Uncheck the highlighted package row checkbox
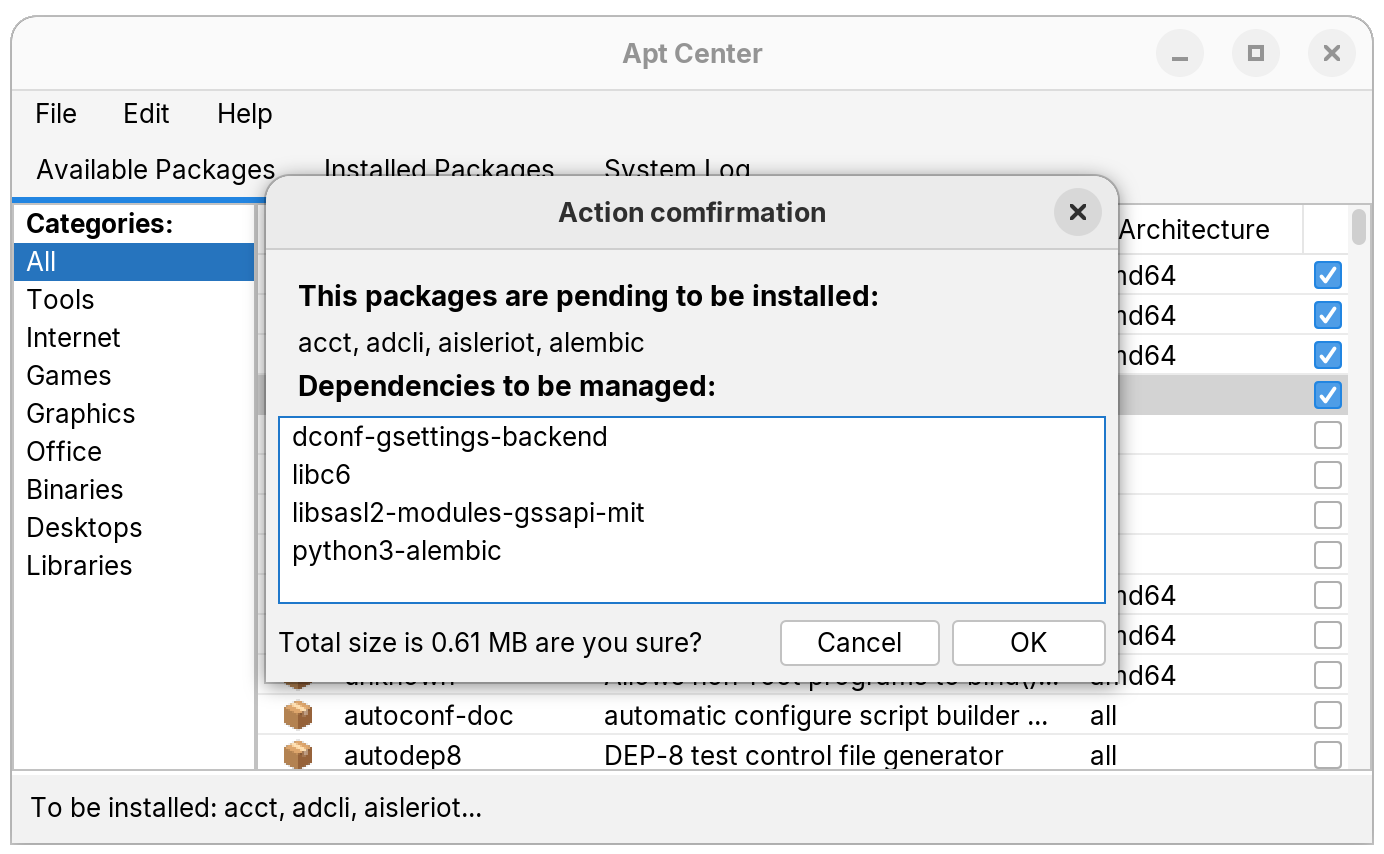Viewport: 1384px width, 854px height. (1327, 395)
